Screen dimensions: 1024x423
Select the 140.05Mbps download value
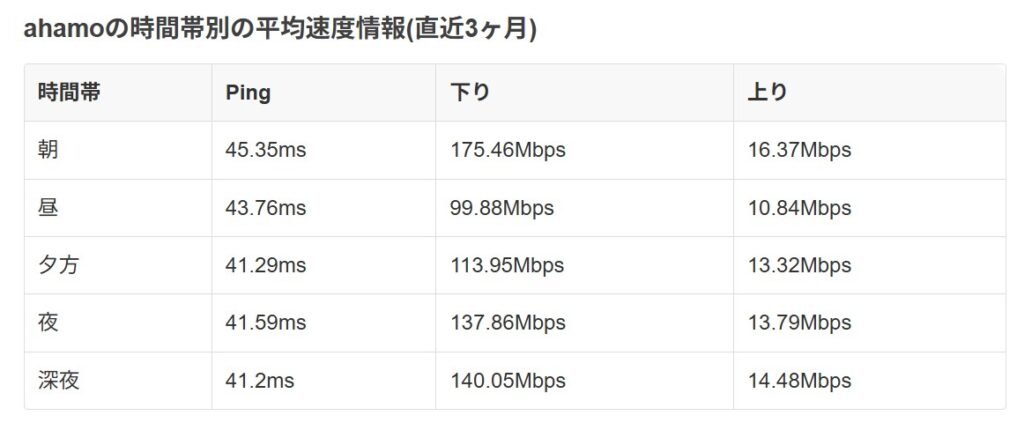coord(508,381)
